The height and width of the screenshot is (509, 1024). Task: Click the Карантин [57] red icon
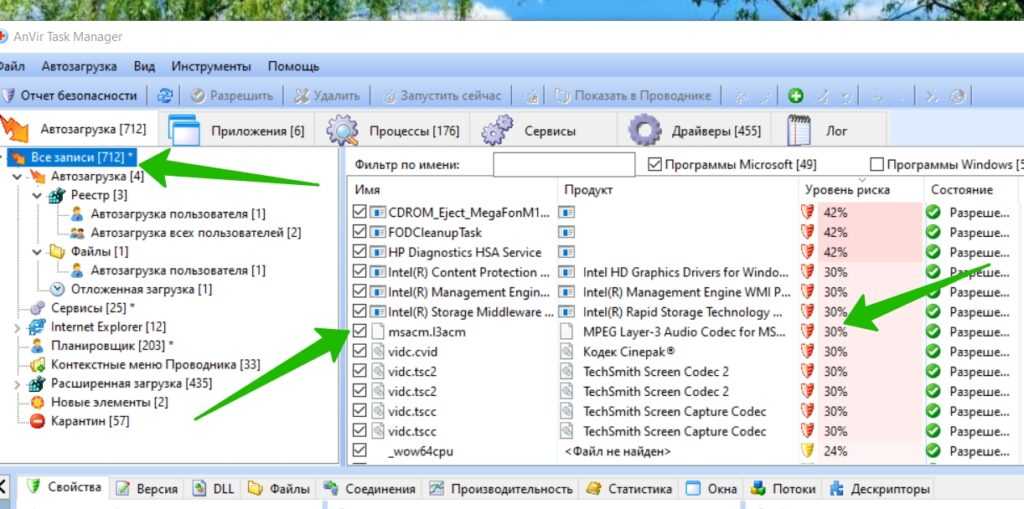(x=37, y=421)
